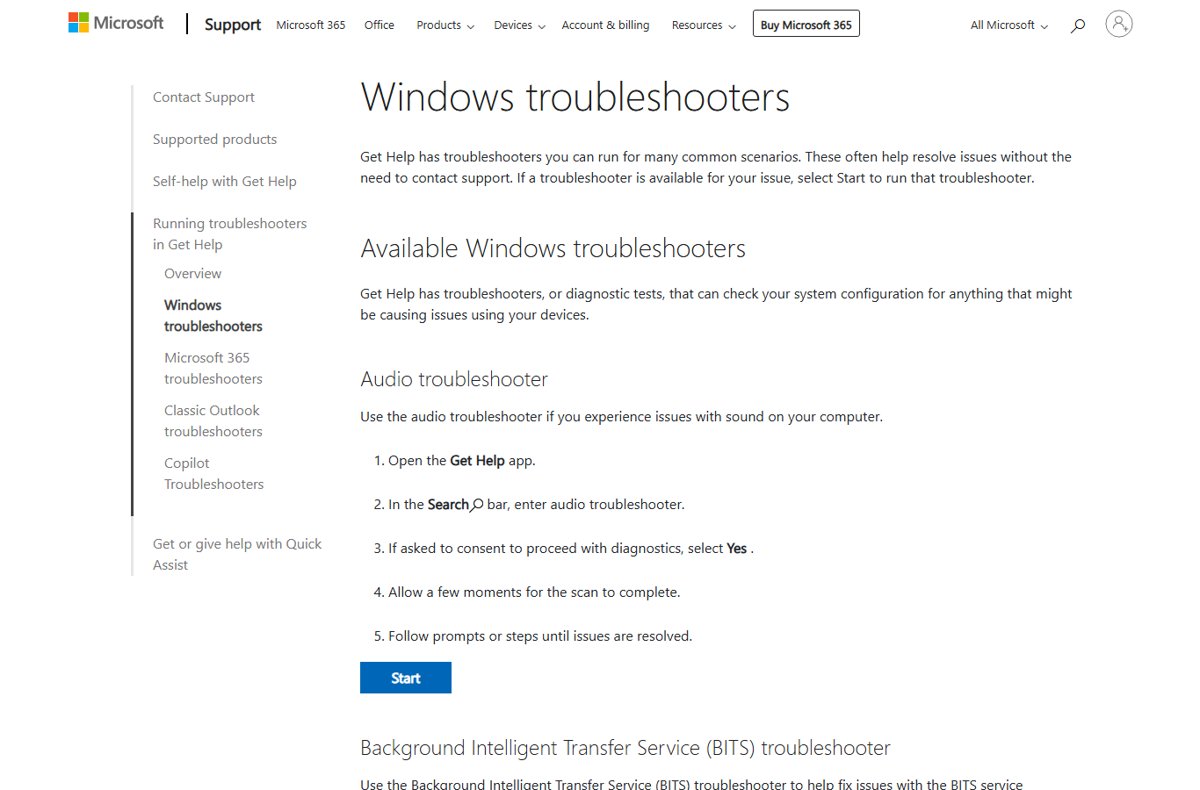This screenshot has height=790, width=1200.
Task: Click the bold Yes text in step 3
Action: 737,549
